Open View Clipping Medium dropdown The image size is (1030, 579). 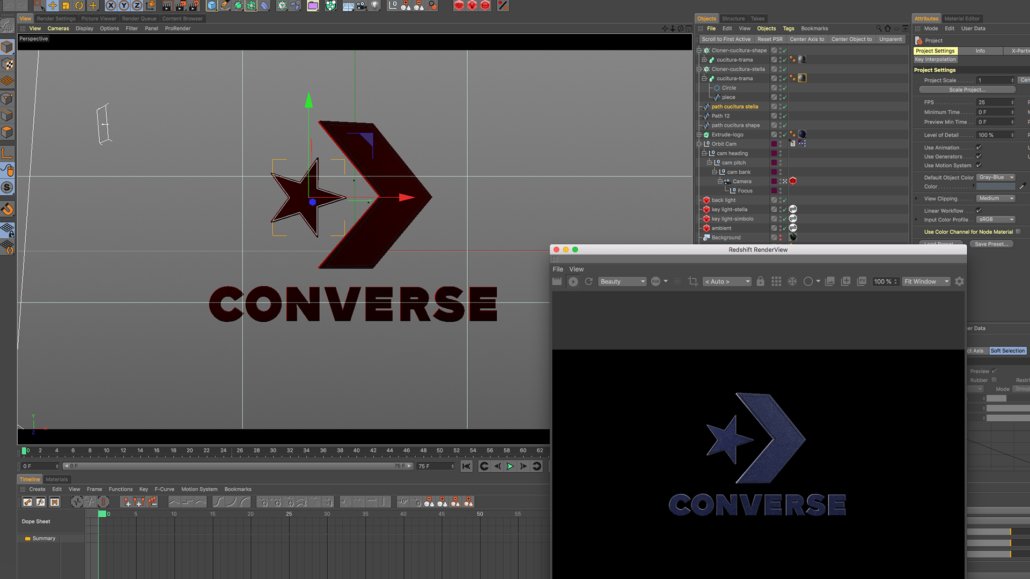pyautogui.click(x=995, y=198)
